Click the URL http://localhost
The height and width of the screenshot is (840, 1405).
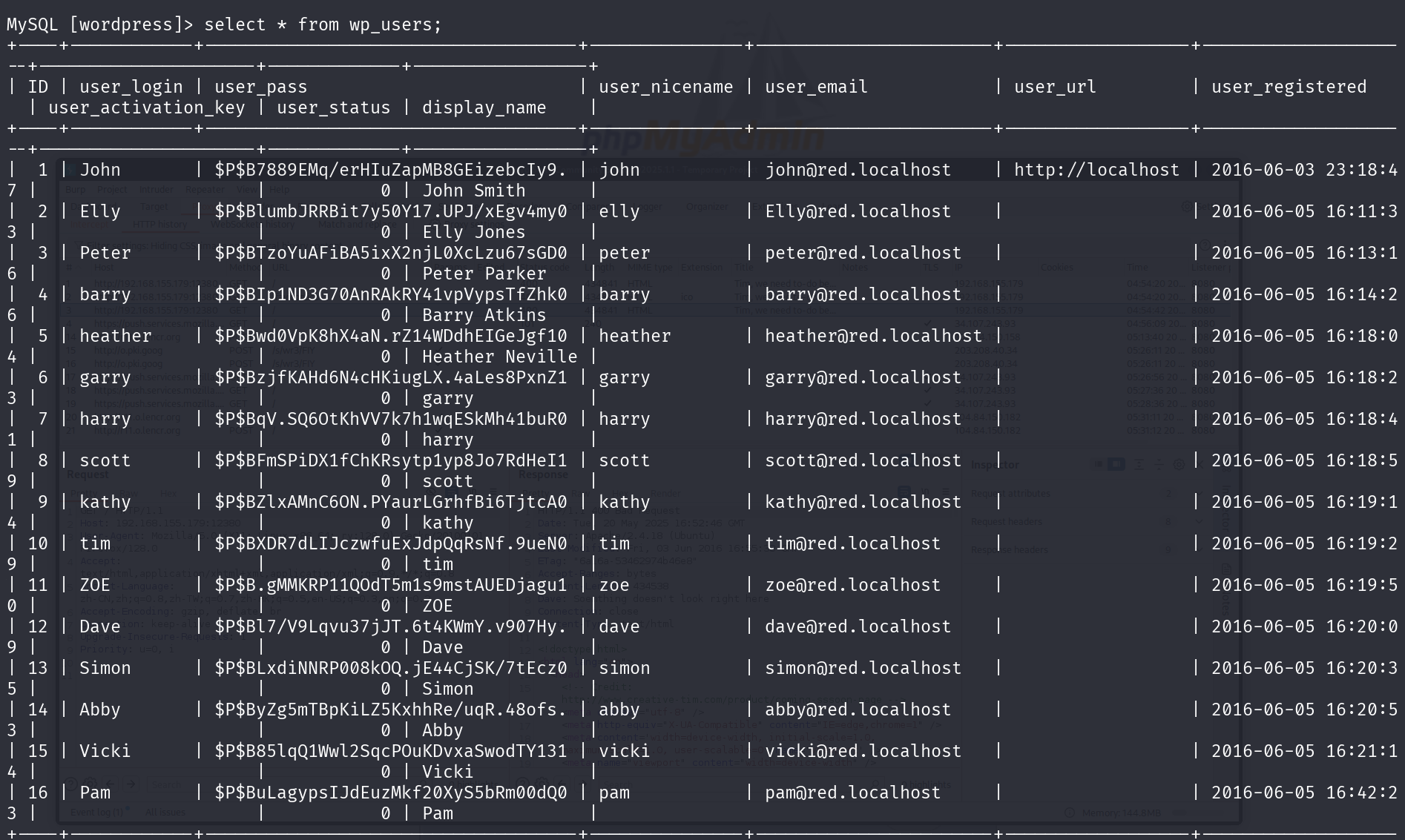1097,170
